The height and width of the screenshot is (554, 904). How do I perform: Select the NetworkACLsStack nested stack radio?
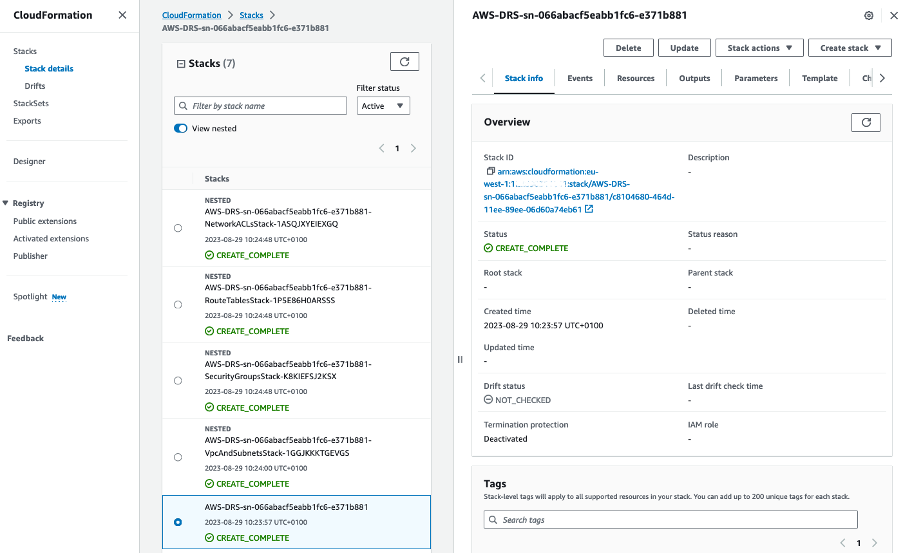(x=178, y=228)
